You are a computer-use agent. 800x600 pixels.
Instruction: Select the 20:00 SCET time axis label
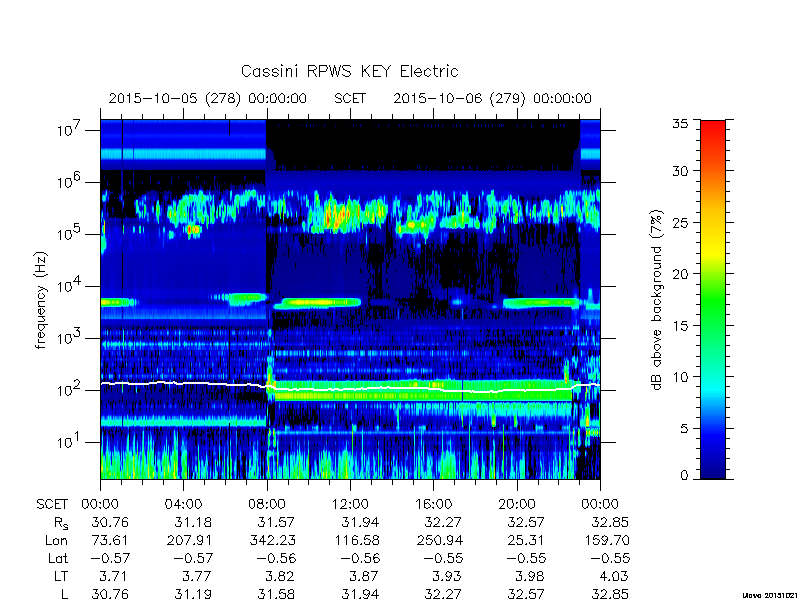517,504
